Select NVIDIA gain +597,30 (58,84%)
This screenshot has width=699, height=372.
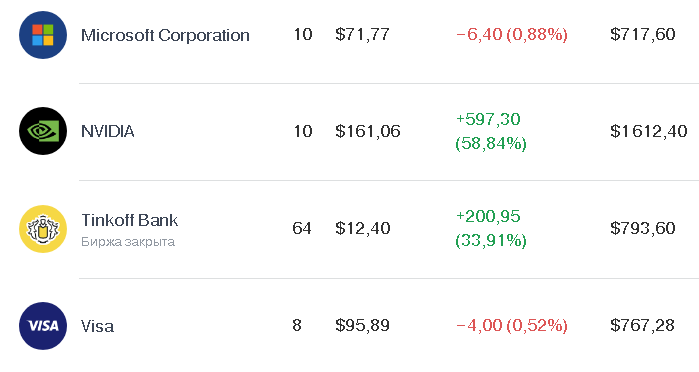click(x=491, y=131)
